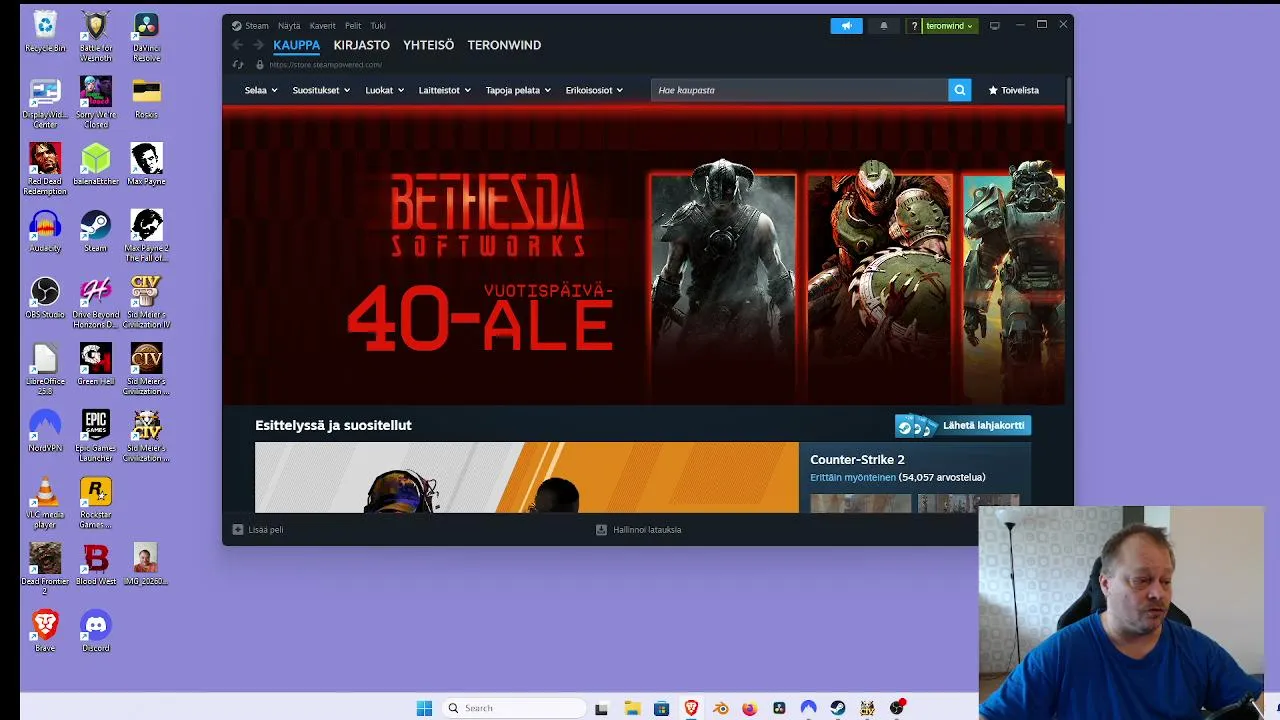Toggle Steam Big Picture mode monitor icon
The width and height of the screenshot is (1280, 720).
pyautogui.click(x=994, y=26)
